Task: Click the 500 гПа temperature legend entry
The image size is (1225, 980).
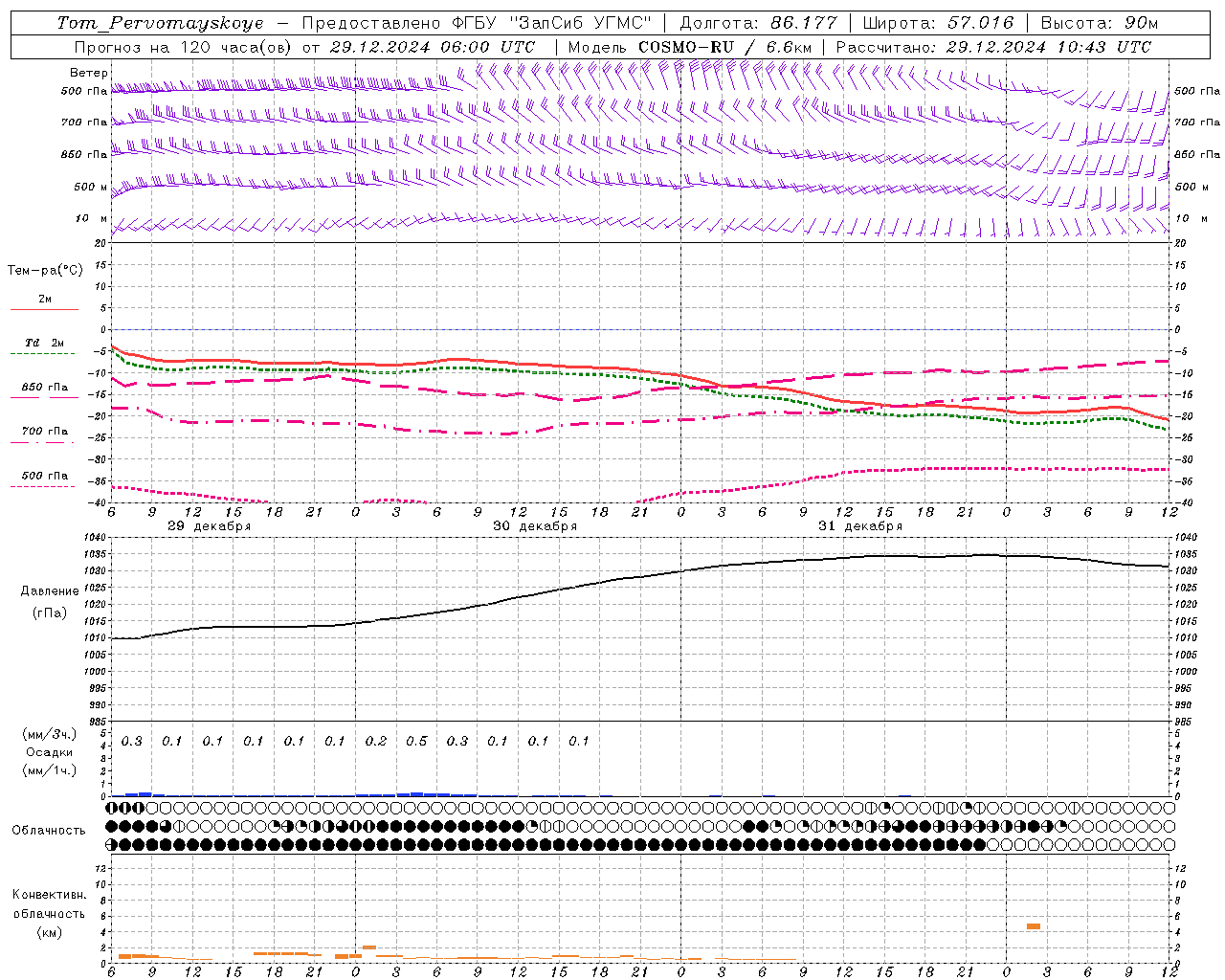Action: tap(45, 476)
